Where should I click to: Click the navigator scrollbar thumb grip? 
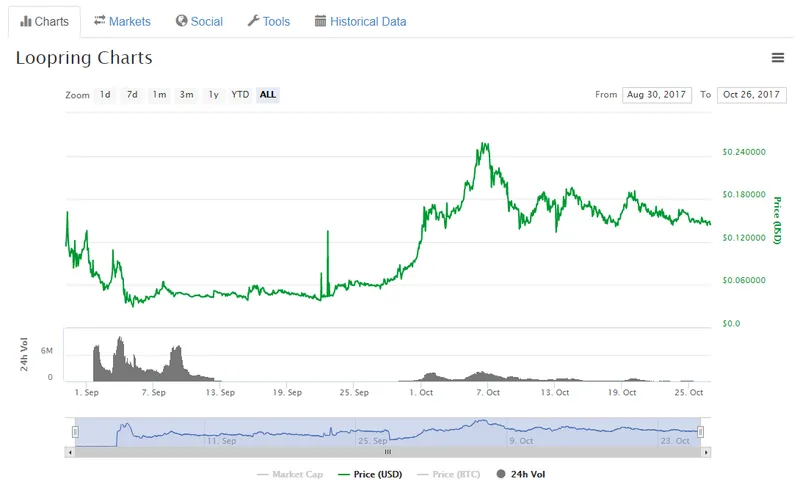coord(388,452)
